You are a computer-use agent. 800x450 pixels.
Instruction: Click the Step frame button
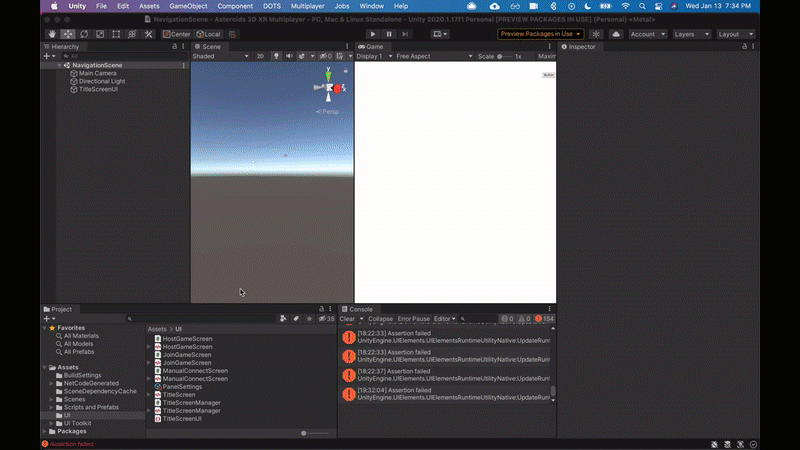click(405, 34)
